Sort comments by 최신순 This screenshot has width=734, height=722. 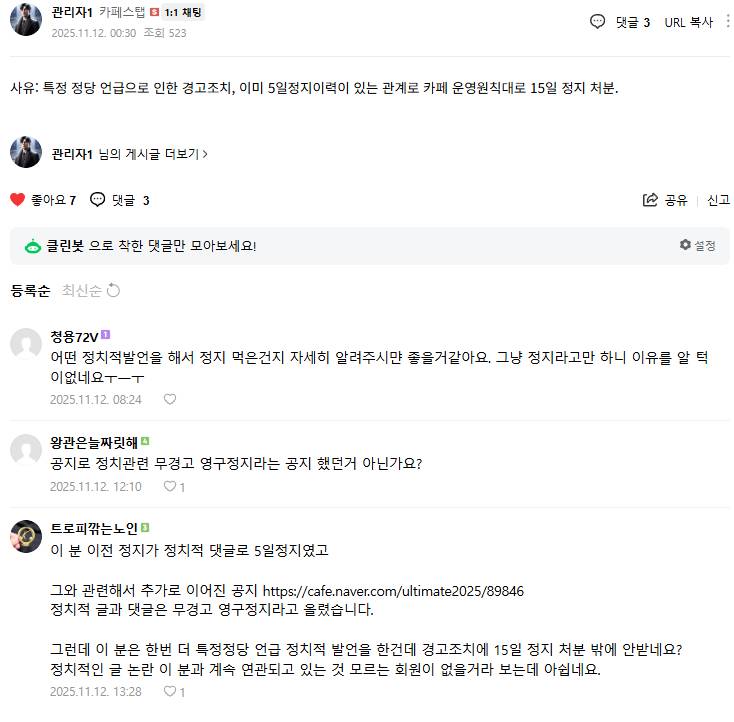click(81, 291)
